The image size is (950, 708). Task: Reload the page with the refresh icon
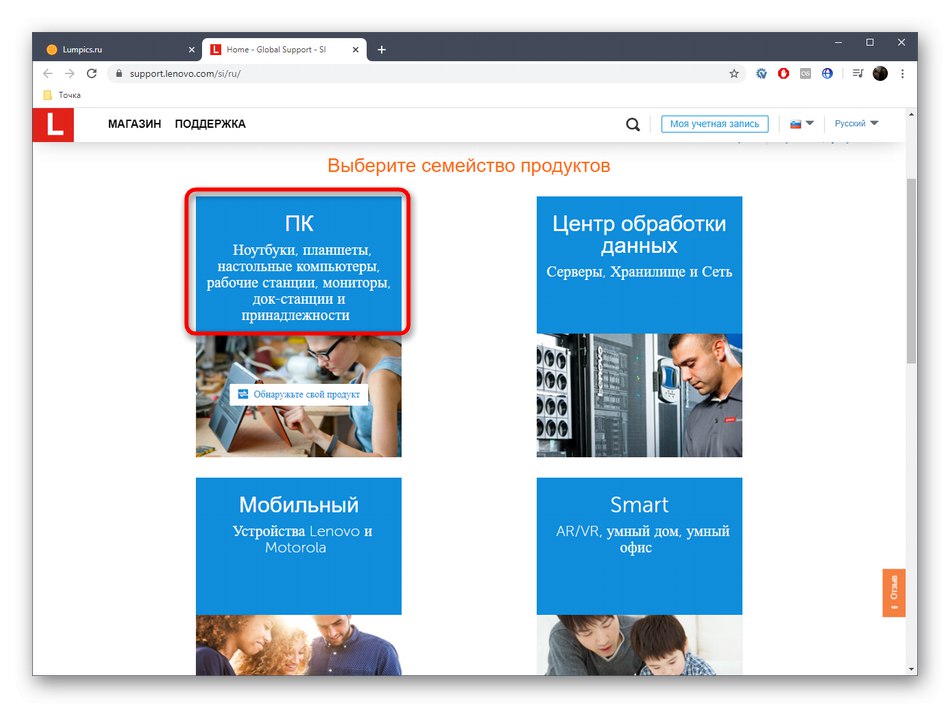tap(91, 73)
